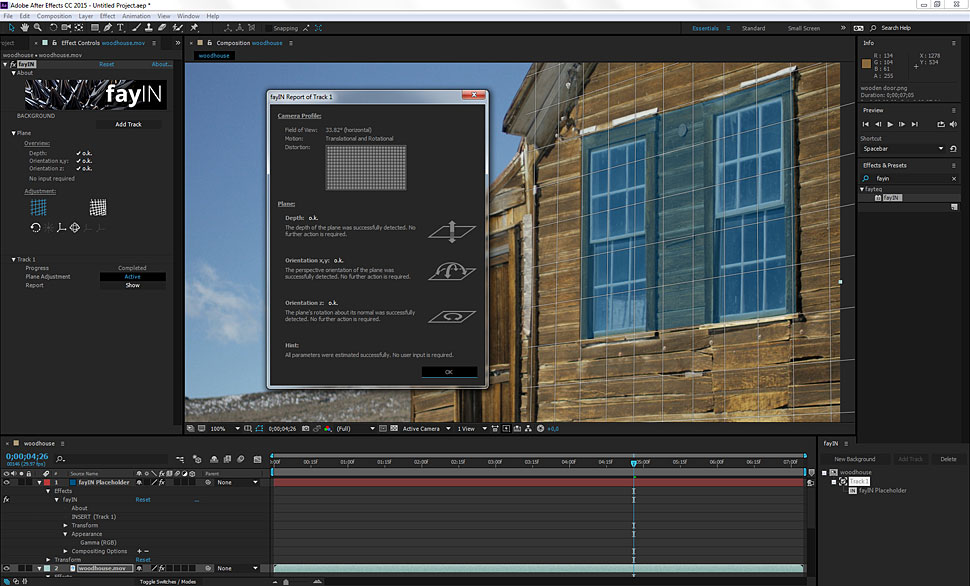Click OK in the fayIN Report dialog

click(449, 372)
